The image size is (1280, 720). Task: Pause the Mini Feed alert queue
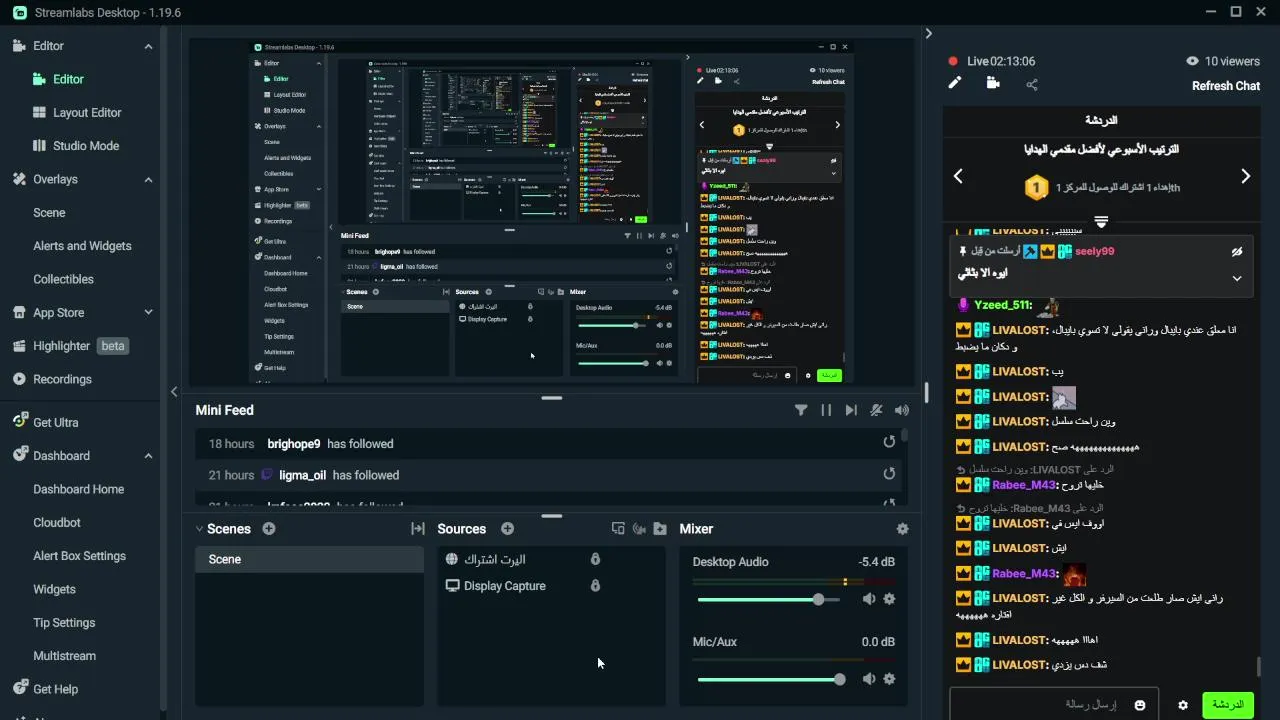click(x=826, y=410)
